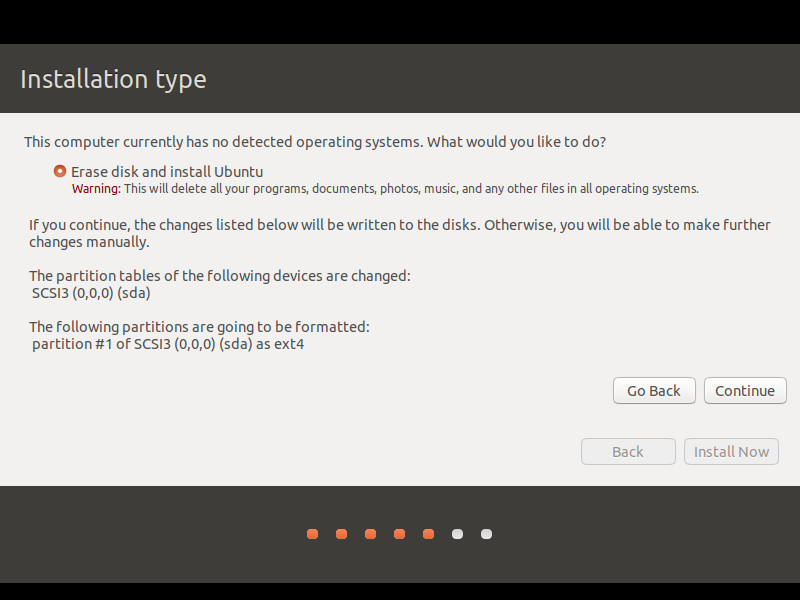Click the first white progress dot
The width and height of the screenshot is (800, 600).
[458, 534]
